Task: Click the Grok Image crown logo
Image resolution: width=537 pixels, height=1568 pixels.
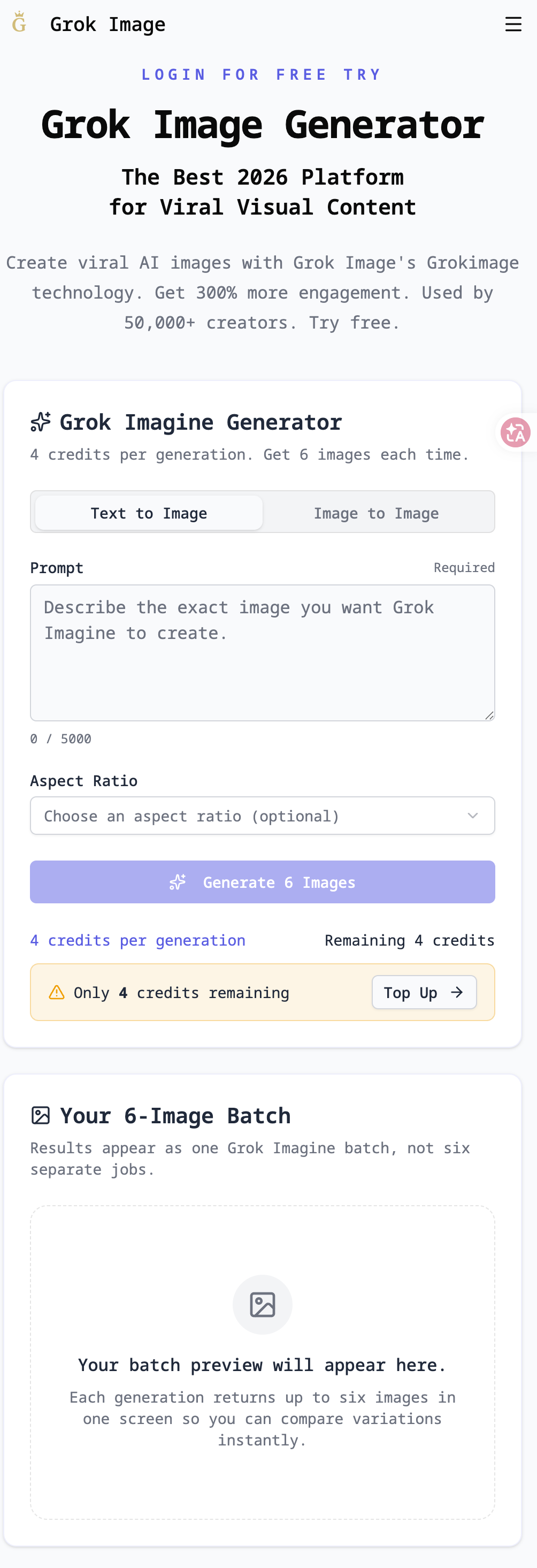Action: pos(19,22)
